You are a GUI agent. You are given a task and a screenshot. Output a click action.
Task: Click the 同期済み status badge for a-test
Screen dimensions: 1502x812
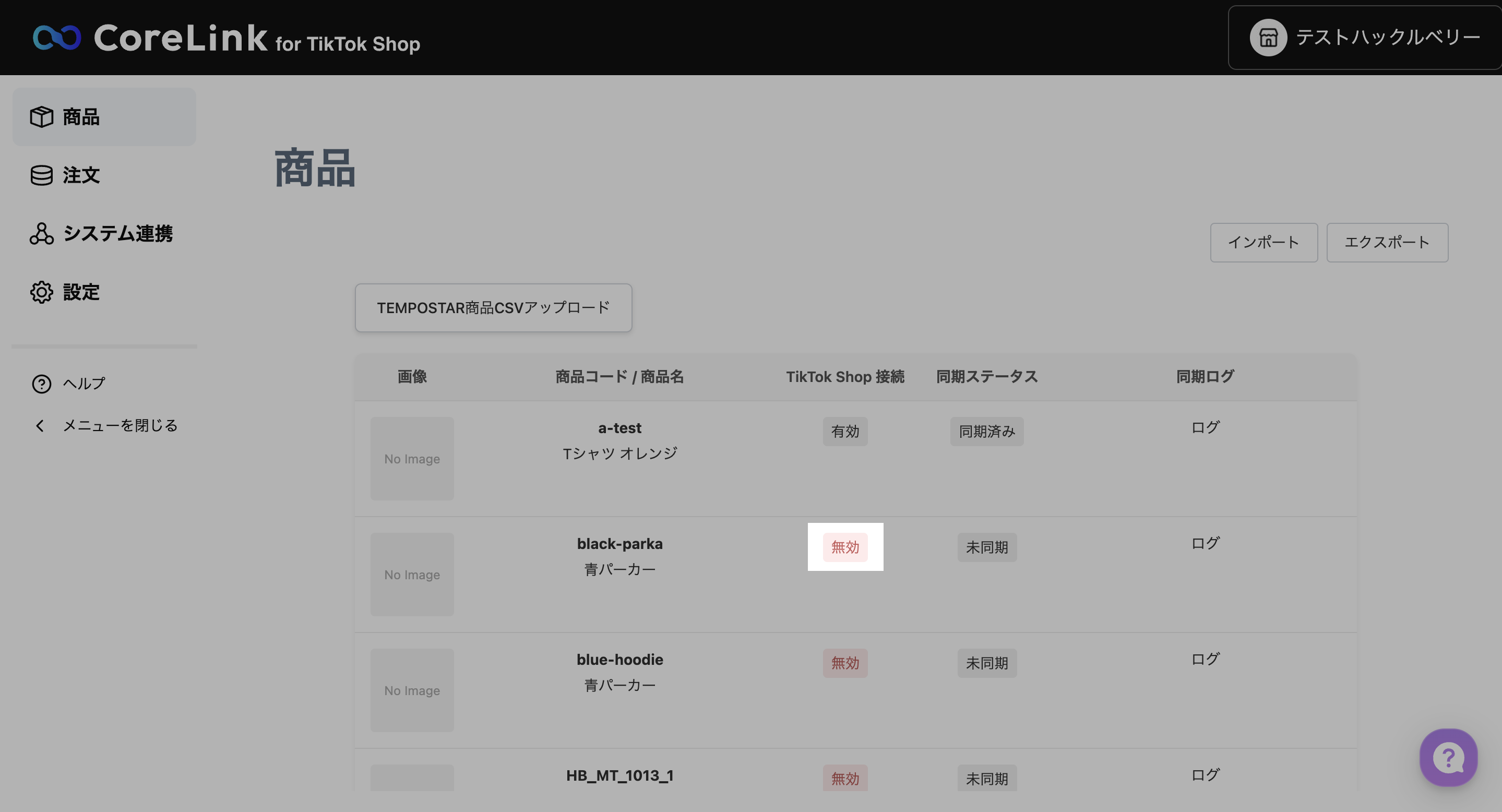[986, 432]
